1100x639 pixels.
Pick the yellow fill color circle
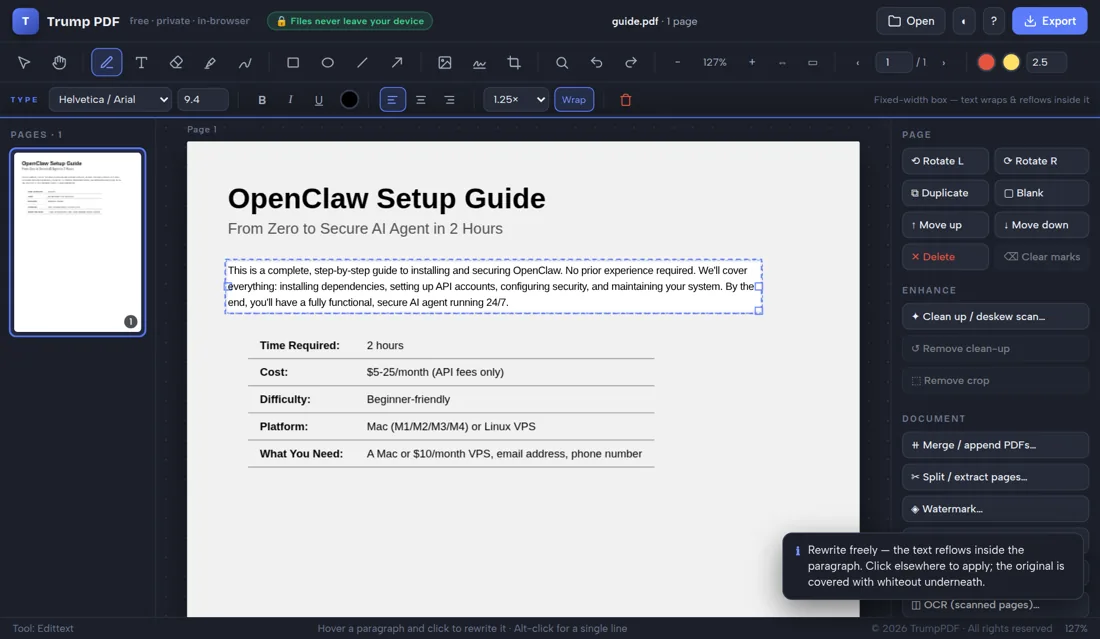point(1011,62)
